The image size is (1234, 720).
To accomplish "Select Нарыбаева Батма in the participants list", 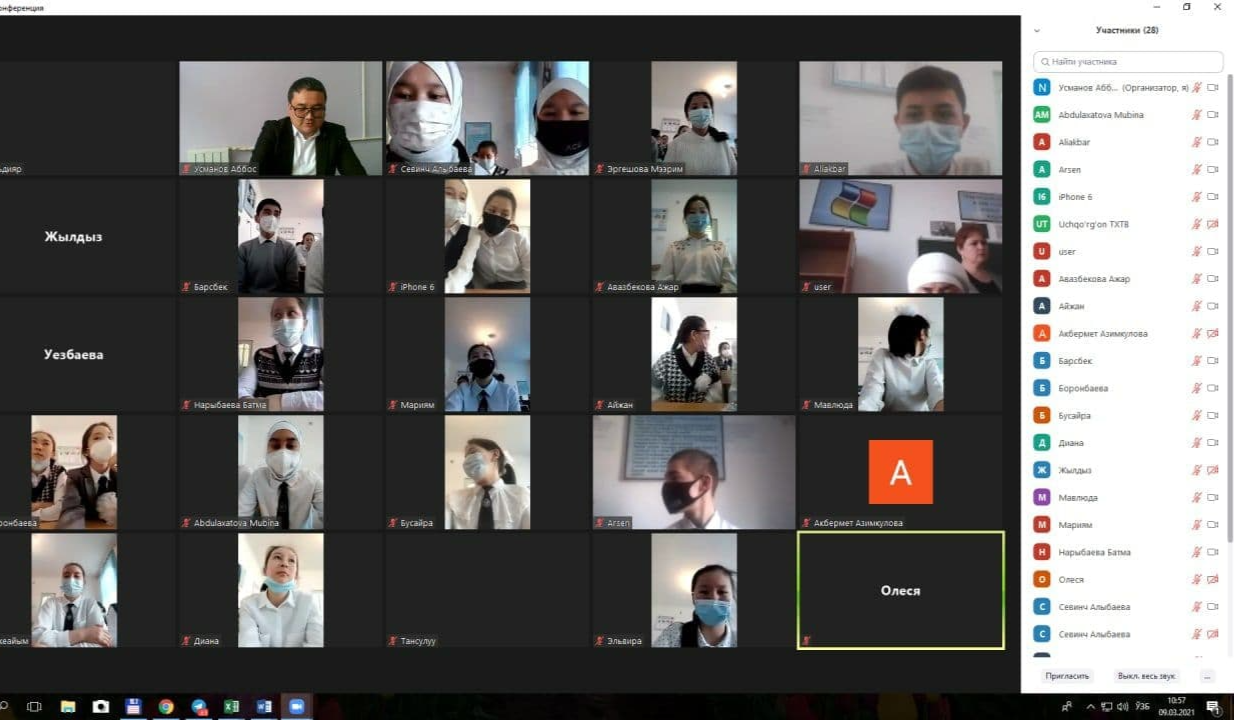I will pos(1094,552).
